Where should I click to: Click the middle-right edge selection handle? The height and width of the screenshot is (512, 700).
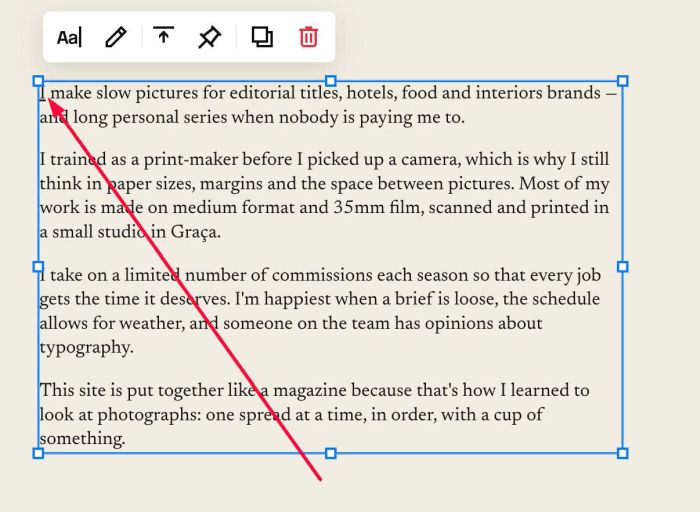point(623,267)
